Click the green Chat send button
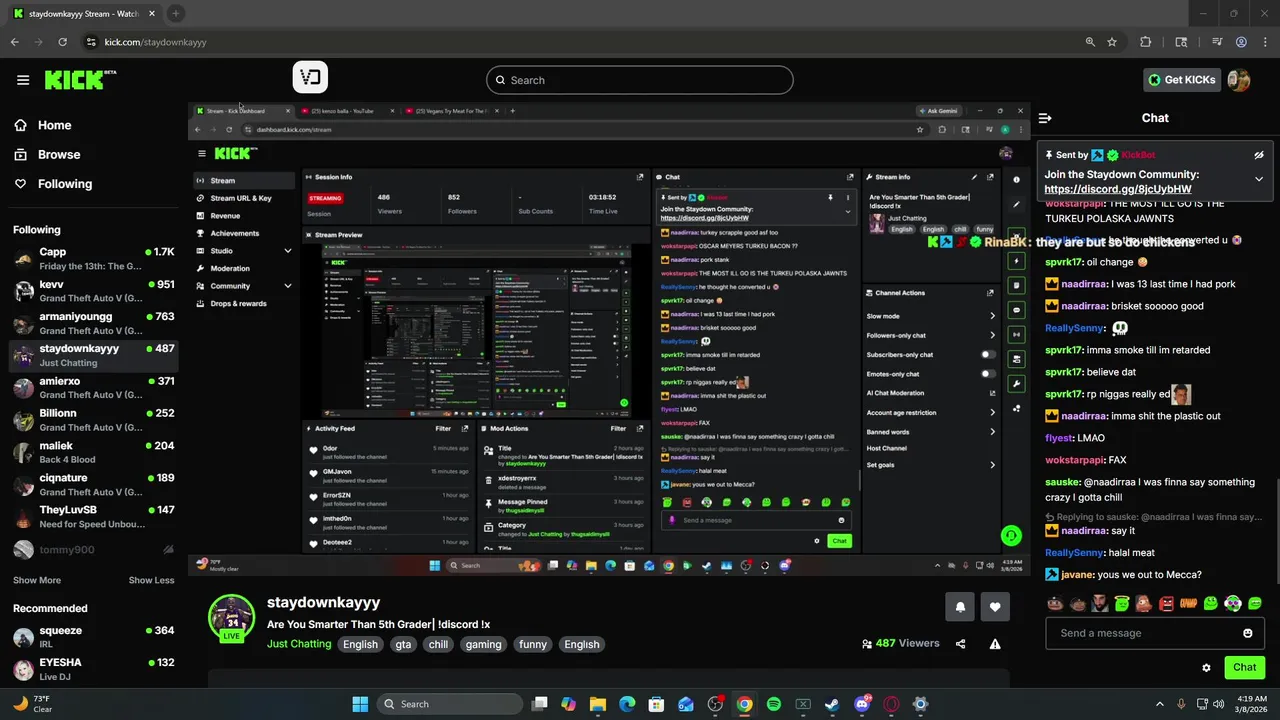Screen dimensions: 1280x720 pos(1244,667)
